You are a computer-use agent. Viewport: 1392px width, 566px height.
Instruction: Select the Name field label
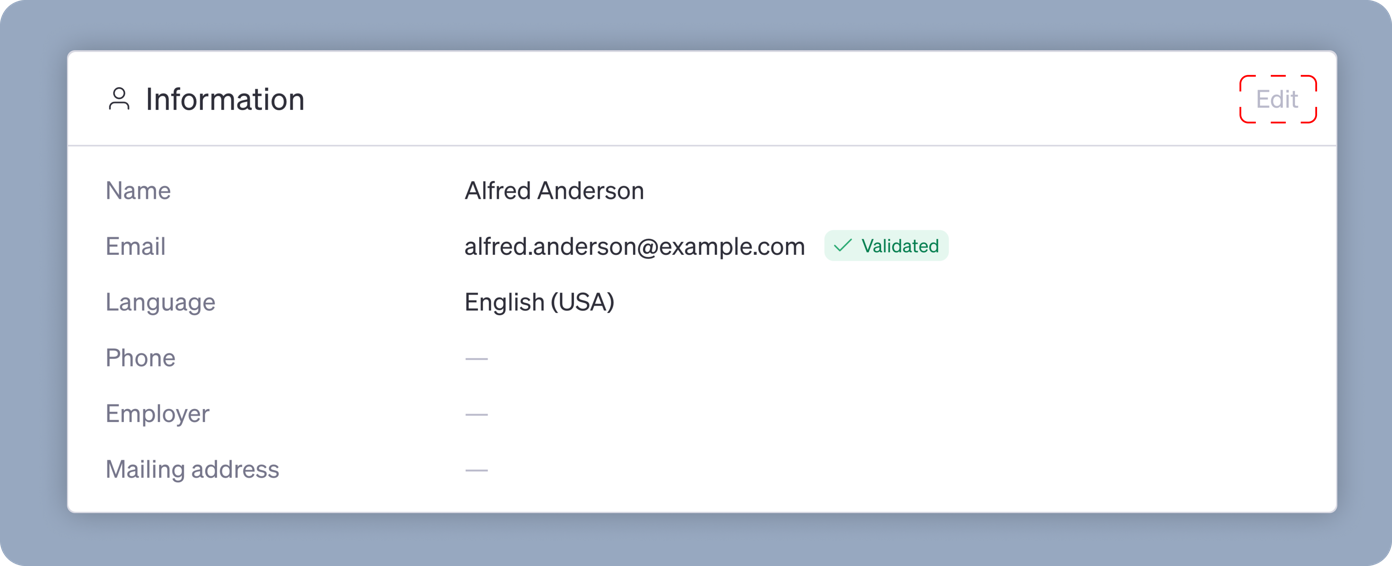tap(138, 191)
